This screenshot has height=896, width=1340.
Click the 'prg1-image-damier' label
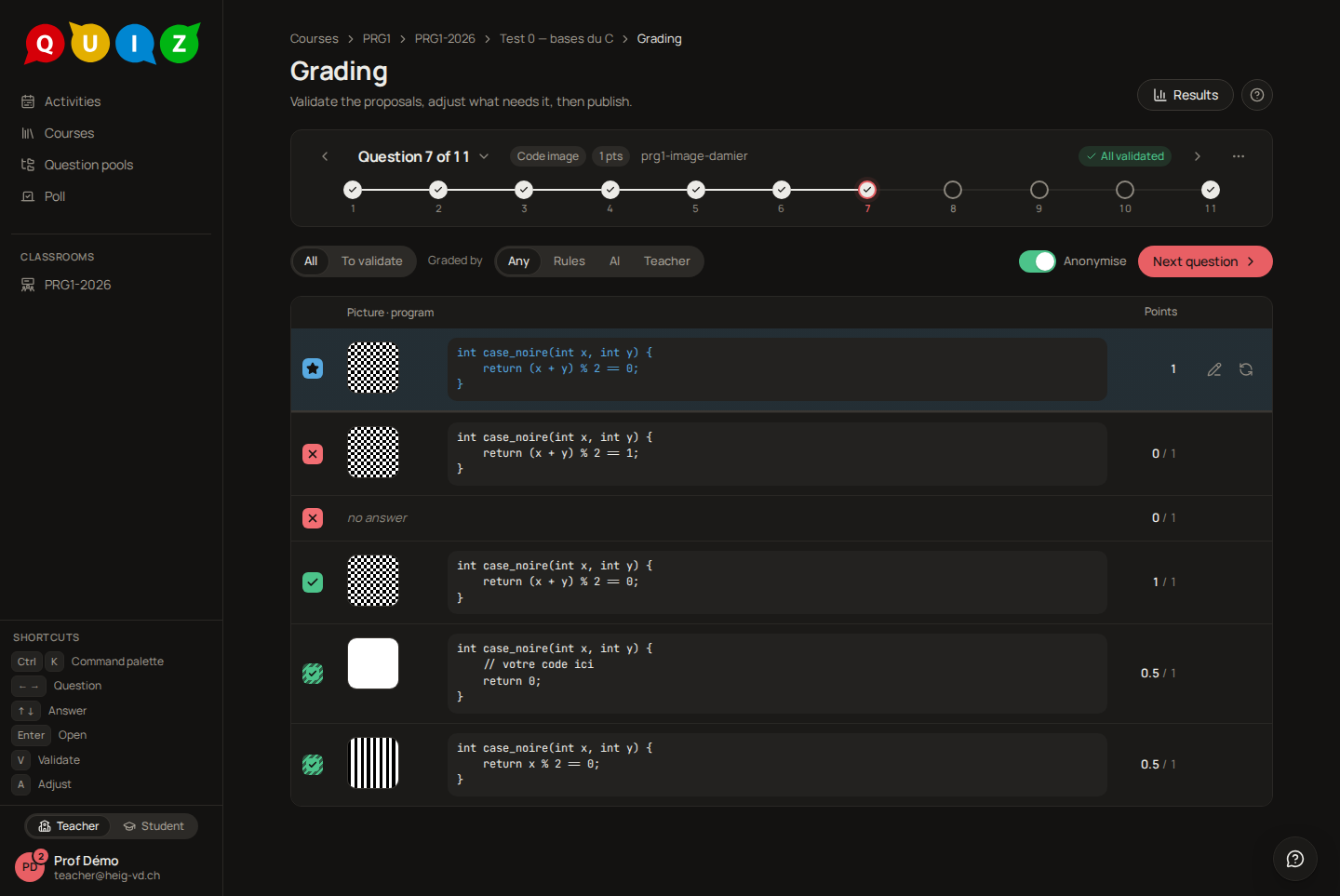pos(694,156)
